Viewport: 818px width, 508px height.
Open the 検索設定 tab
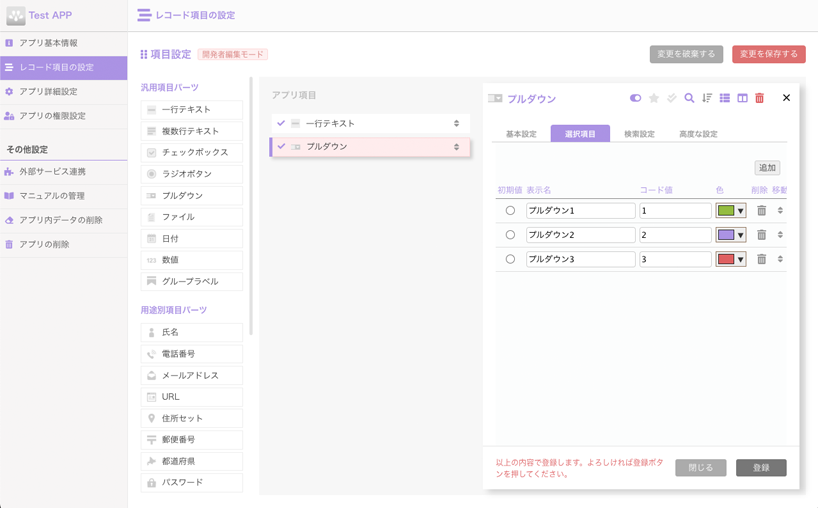[x=640, y=134]
